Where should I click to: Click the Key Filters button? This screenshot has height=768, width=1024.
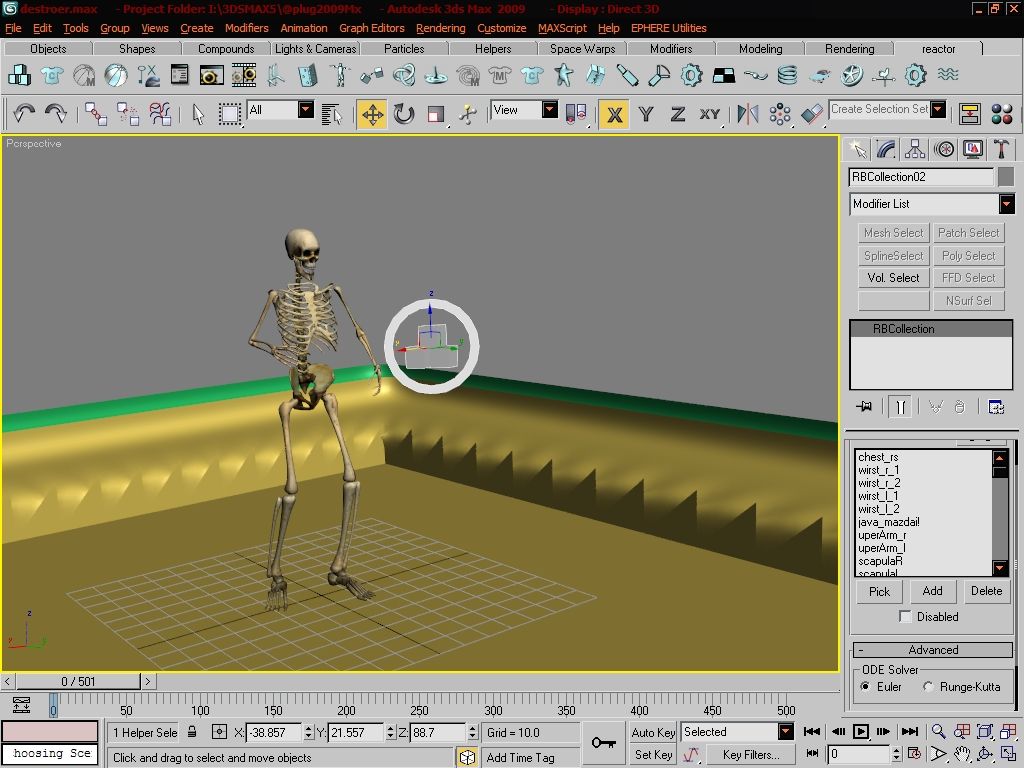(x=751, y=754)
